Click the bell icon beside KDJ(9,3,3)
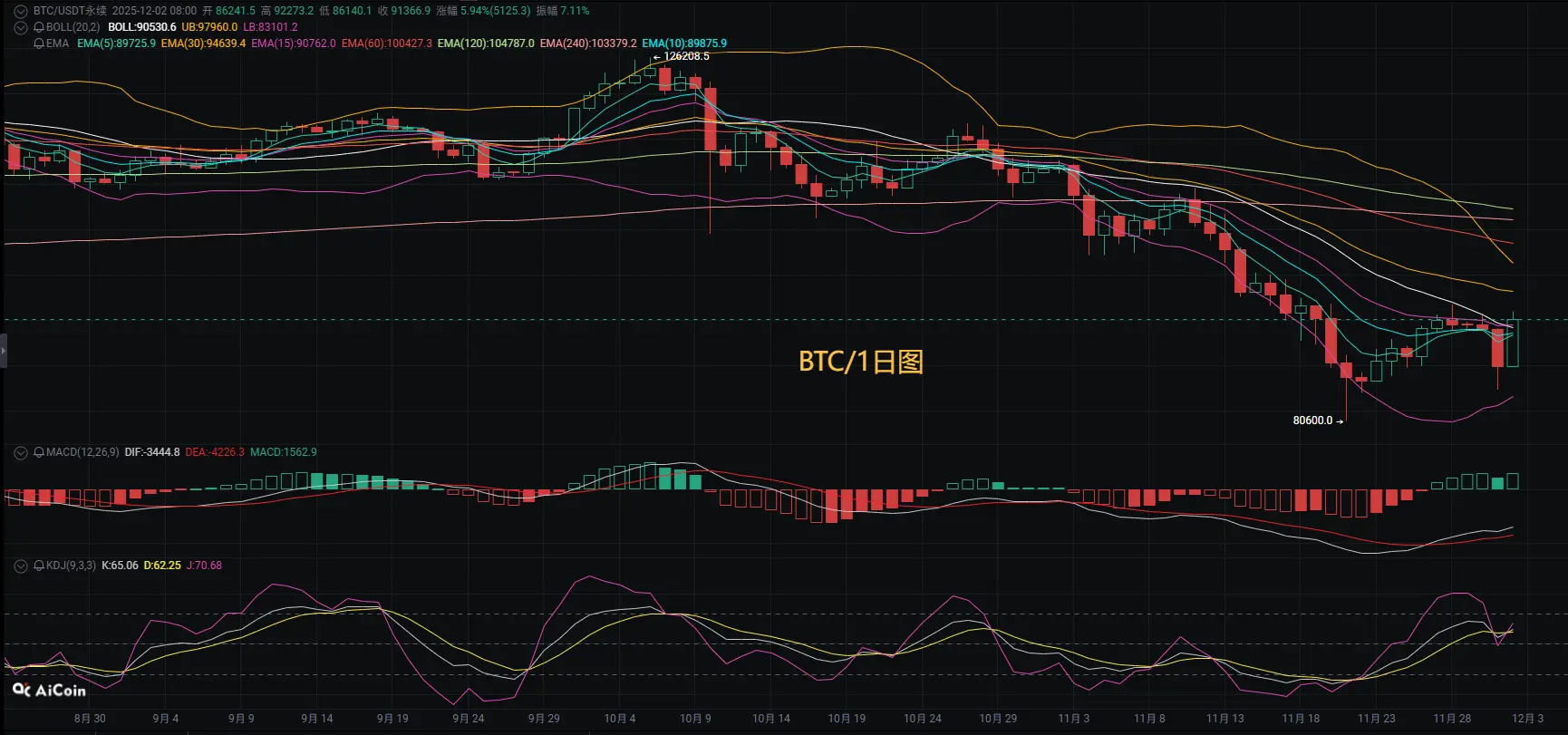This screenshot has height=735, width=1568. pos(39,566)
